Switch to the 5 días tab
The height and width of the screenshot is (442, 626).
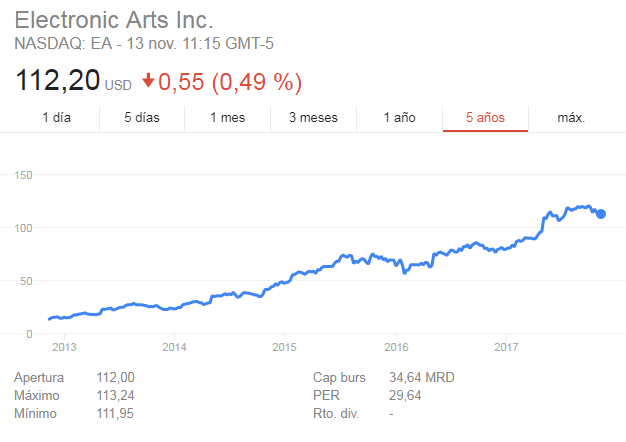[x=142, y=118]
